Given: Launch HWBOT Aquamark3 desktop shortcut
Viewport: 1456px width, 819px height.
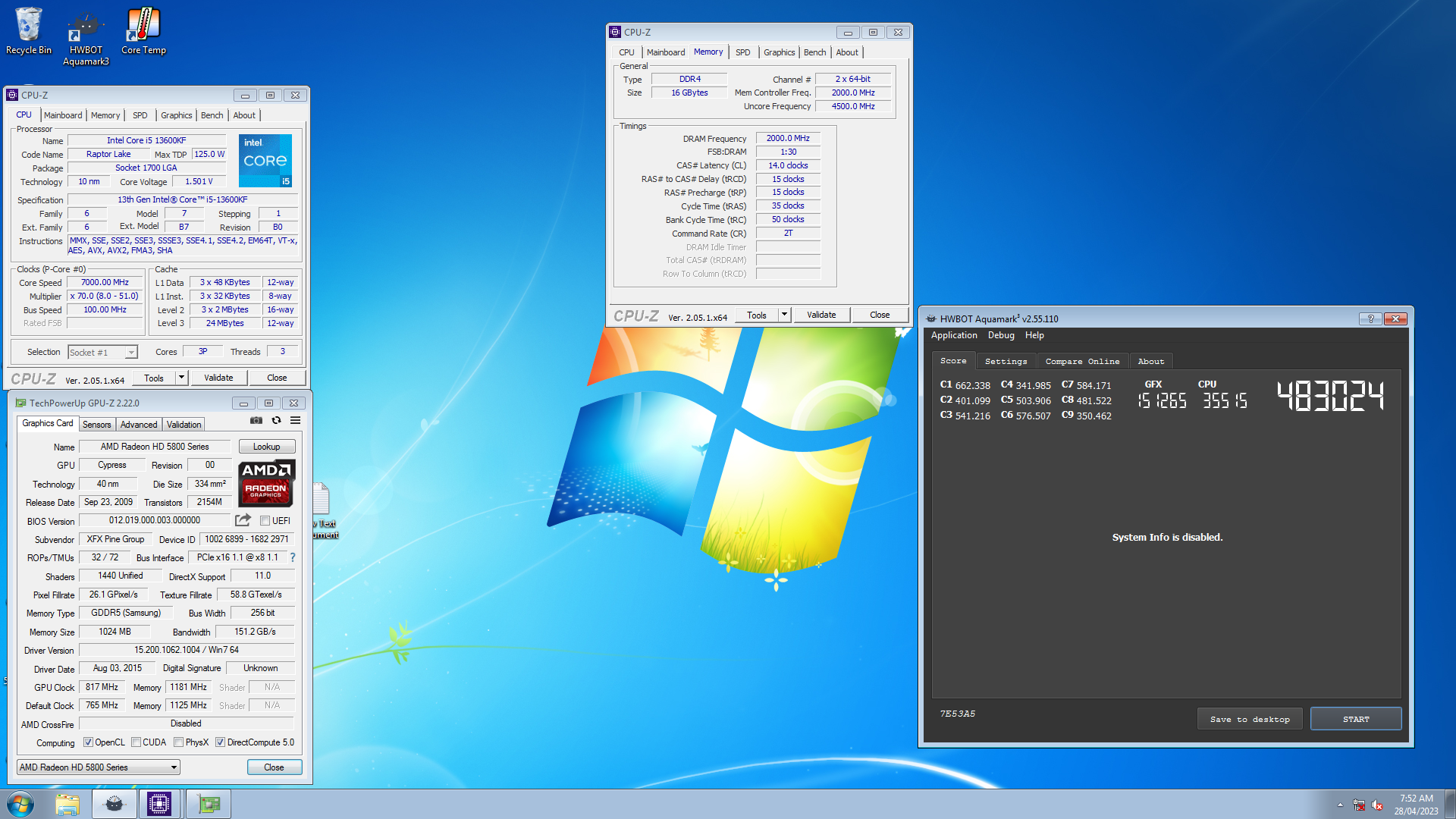Looking at the screenshot, I should (86, 38).
